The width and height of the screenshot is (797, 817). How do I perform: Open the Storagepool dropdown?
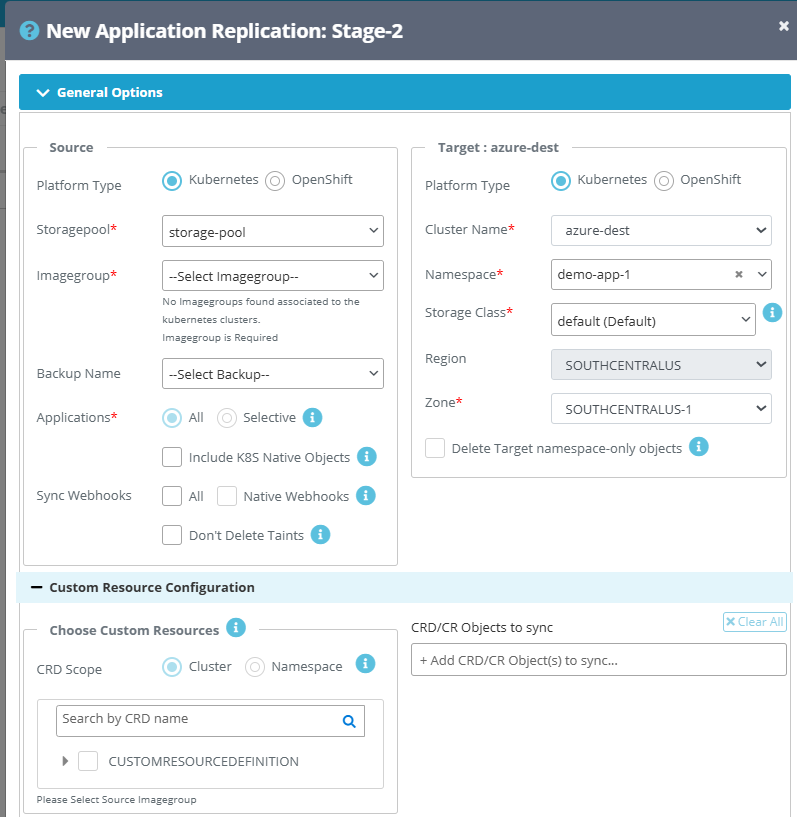273,231
